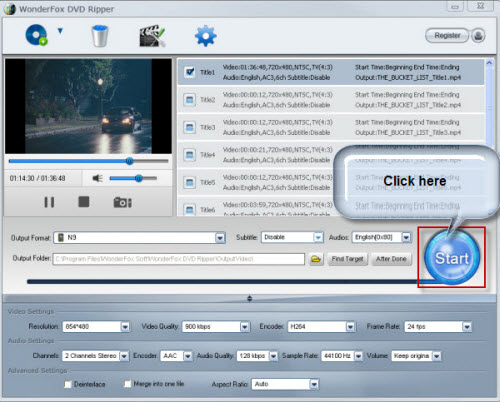The image size is (500, 402).
Task: Check the Title5 checkbox
Action: pos(190,182)
